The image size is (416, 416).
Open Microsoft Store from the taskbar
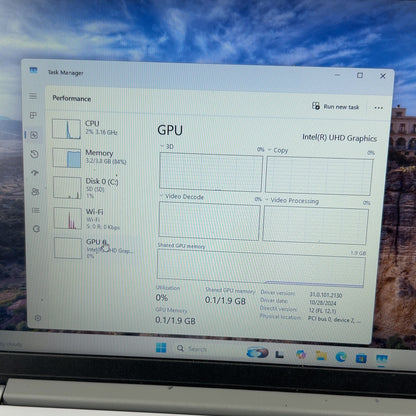tap(361, 358)
